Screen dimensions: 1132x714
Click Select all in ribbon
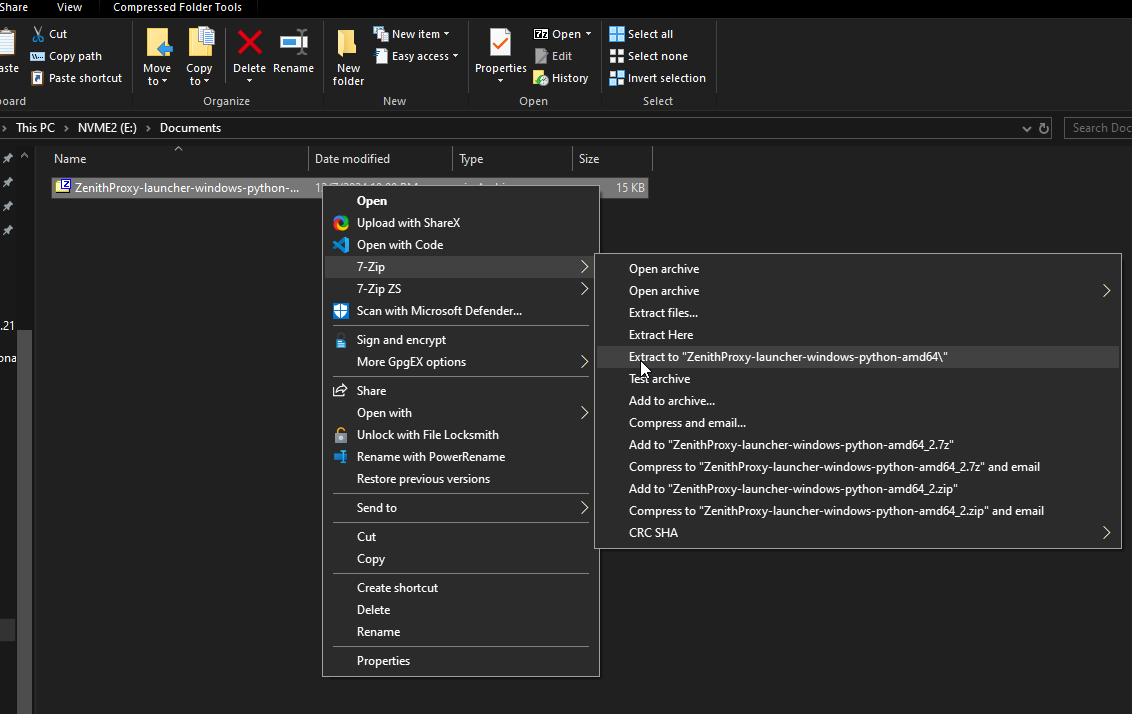[x=641, y=34]
